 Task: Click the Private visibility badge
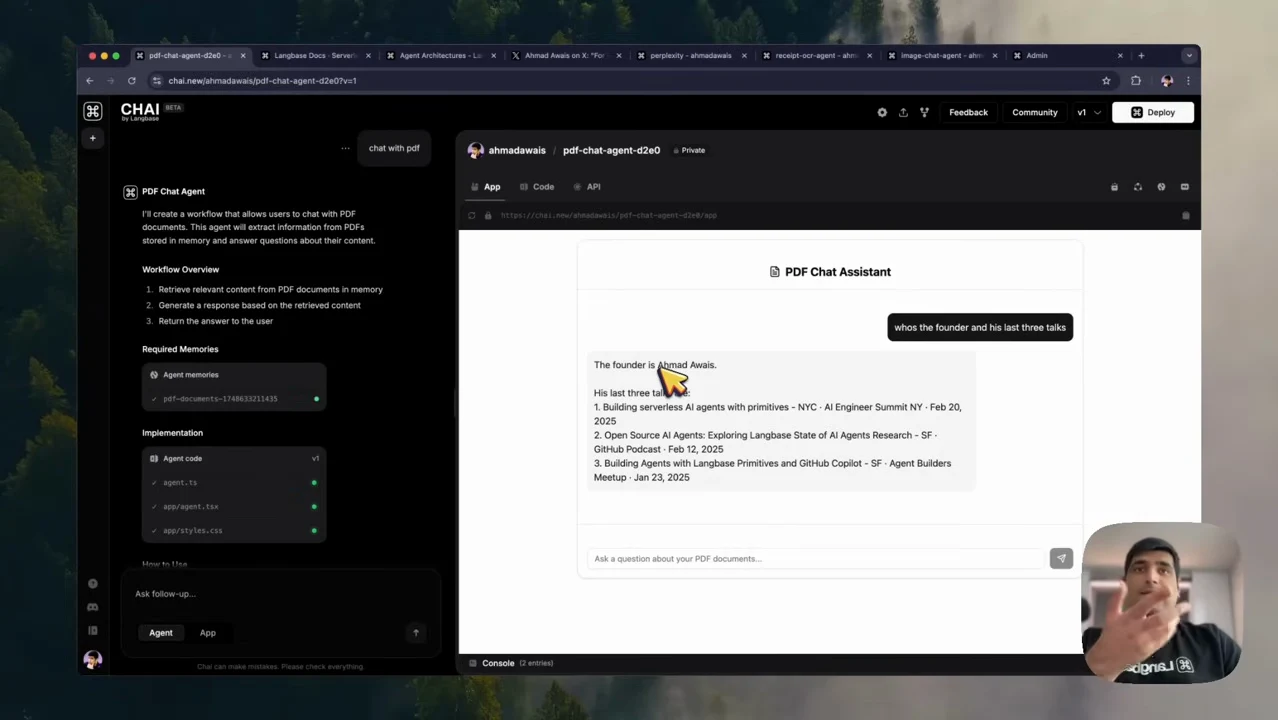[689, 150]
